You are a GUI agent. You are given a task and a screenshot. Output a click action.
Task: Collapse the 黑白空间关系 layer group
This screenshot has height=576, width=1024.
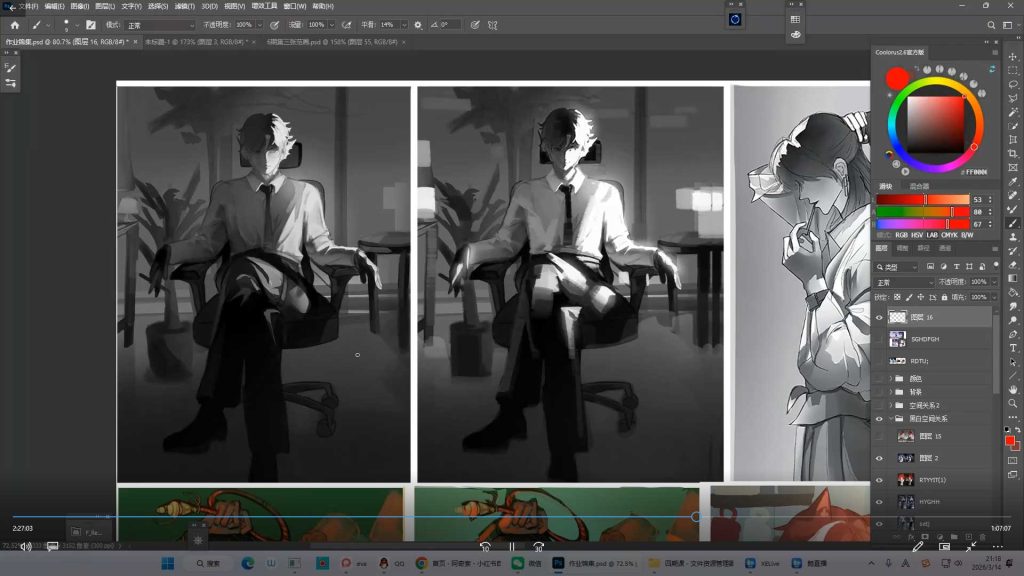click(890, 419)
